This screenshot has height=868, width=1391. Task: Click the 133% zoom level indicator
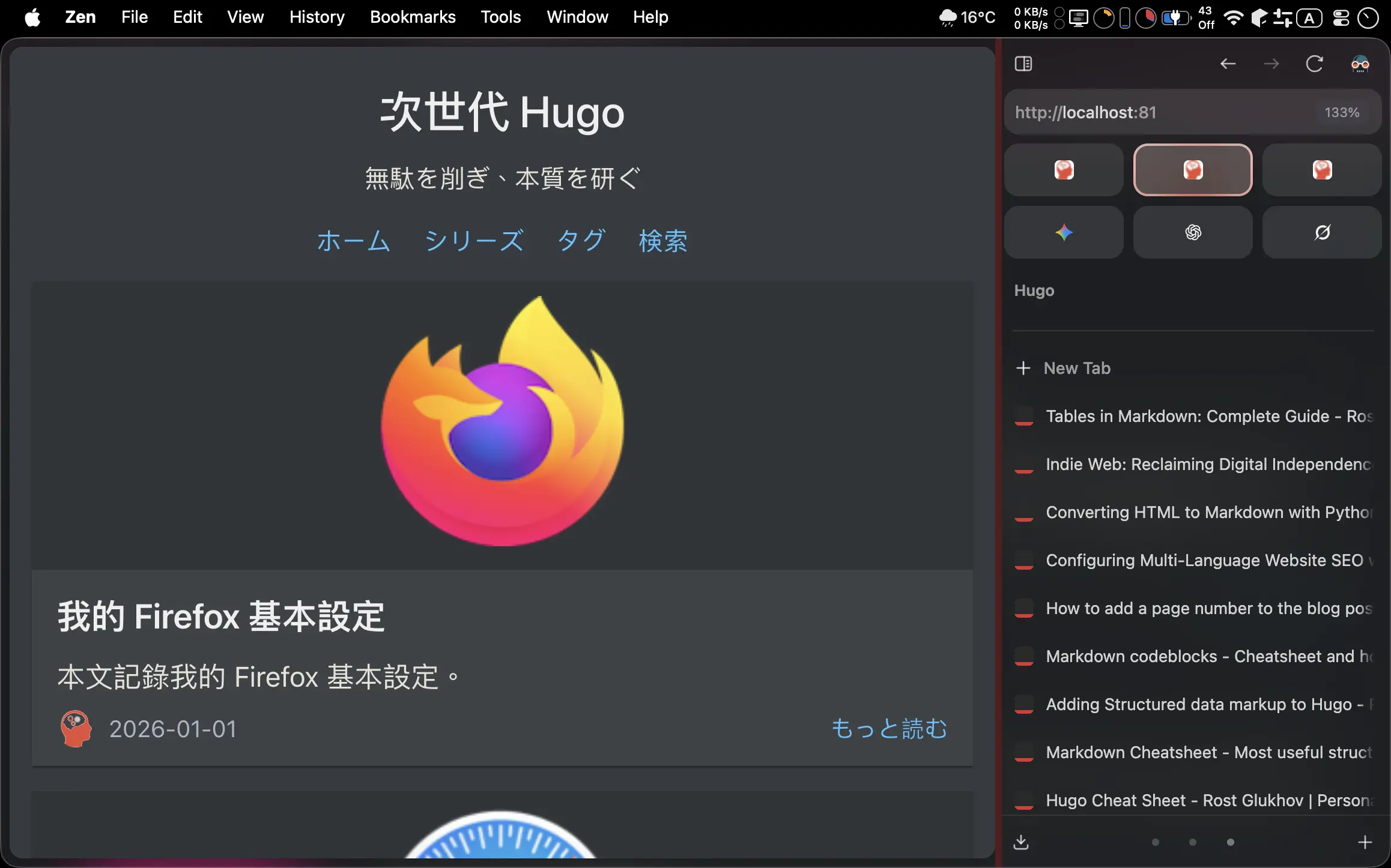pyautogui.click(x=1342, y=112)
